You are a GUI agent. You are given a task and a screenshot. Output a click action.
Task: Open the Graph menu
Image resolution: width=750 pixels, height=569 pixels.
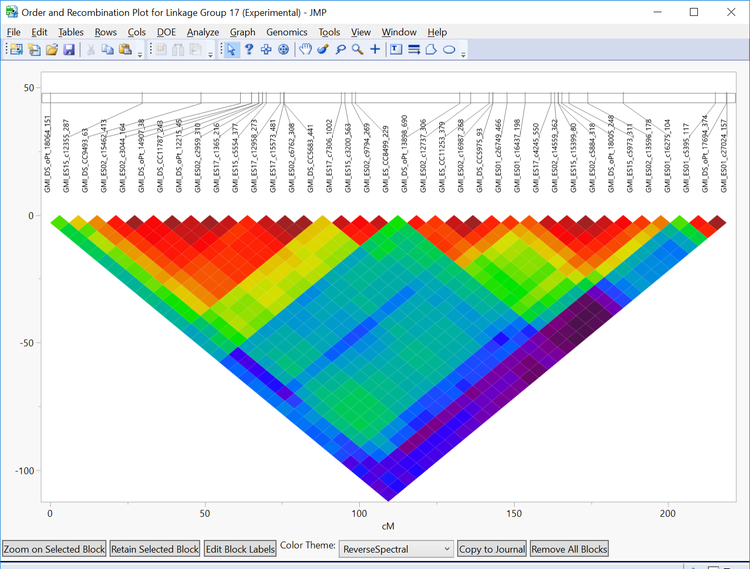(x=243, y=32)
